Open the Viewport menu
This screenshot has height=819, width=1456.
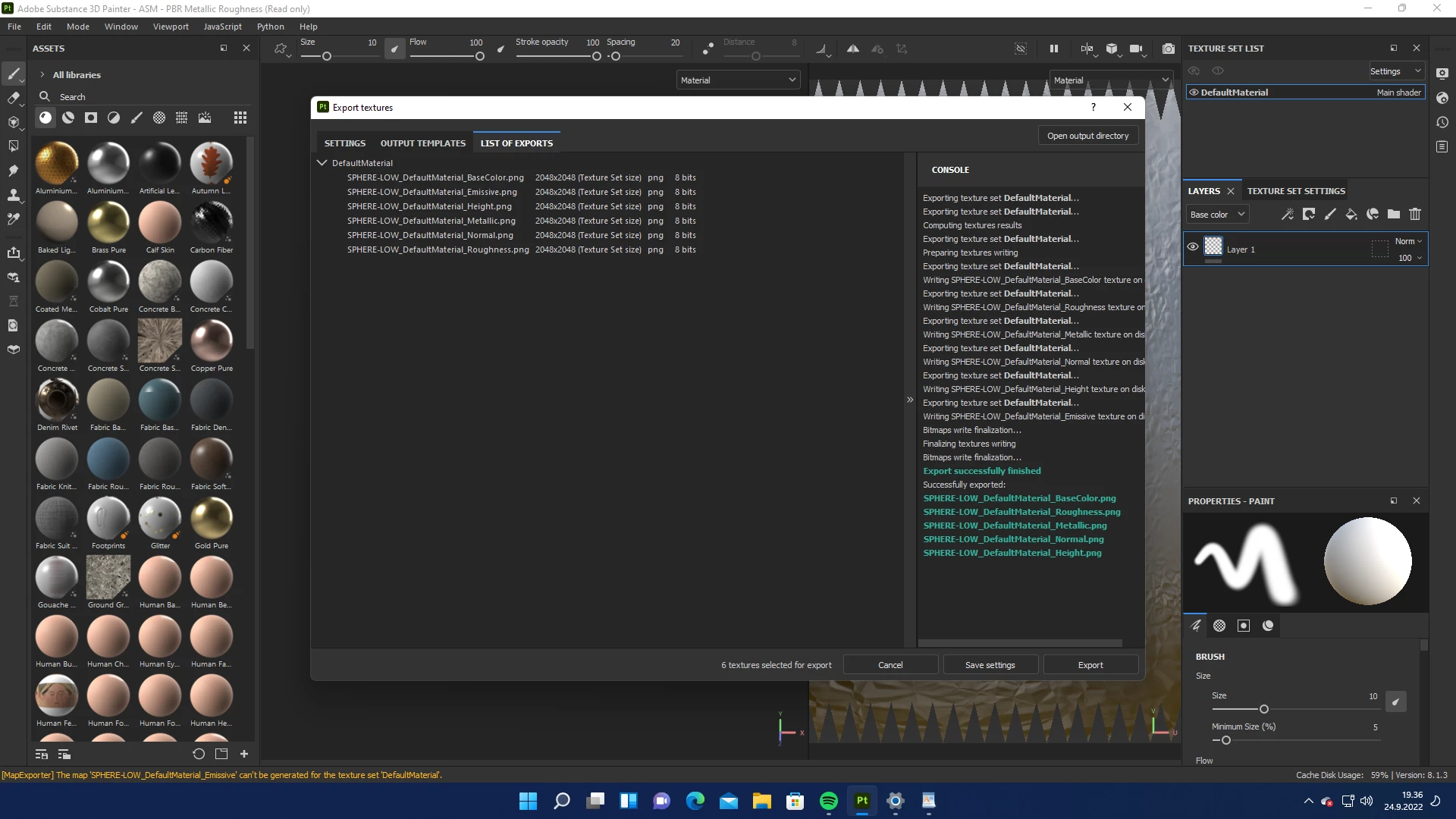click(171, 27)
